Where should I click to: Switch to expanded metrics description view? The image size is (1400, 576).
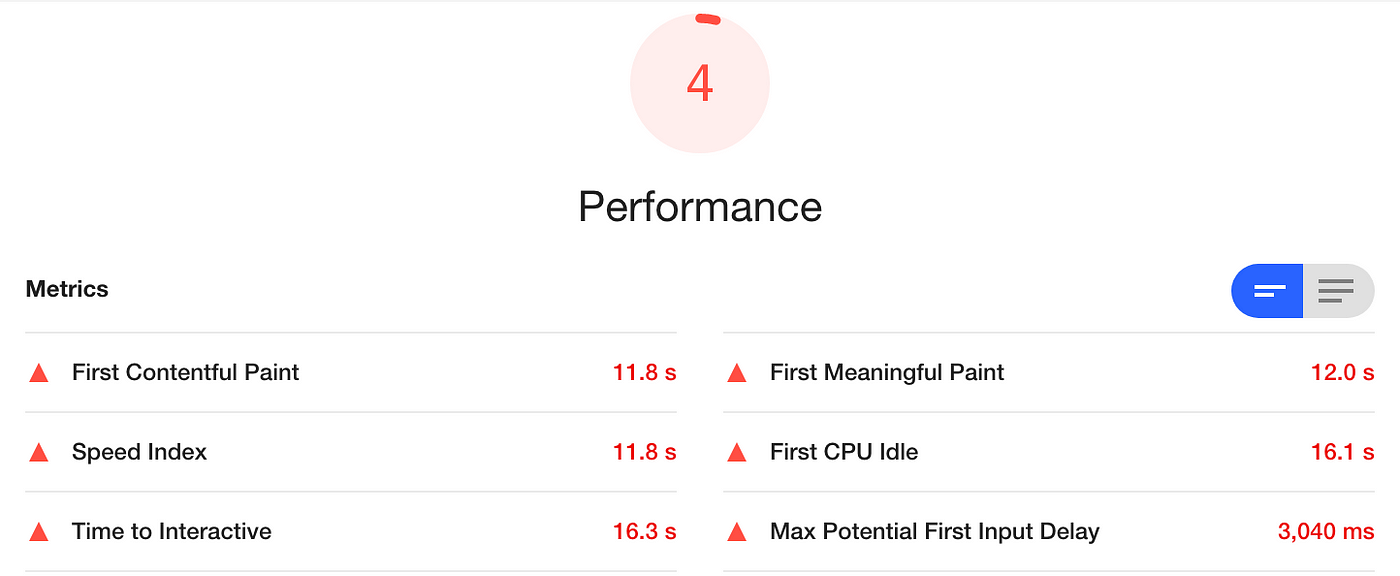pos(1338,291)
